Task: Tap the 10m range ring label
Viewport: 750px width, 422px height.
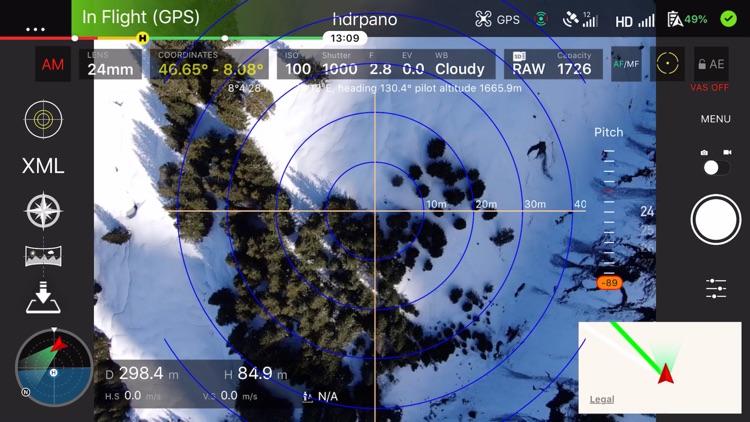Action: click(x=436, y=204)
